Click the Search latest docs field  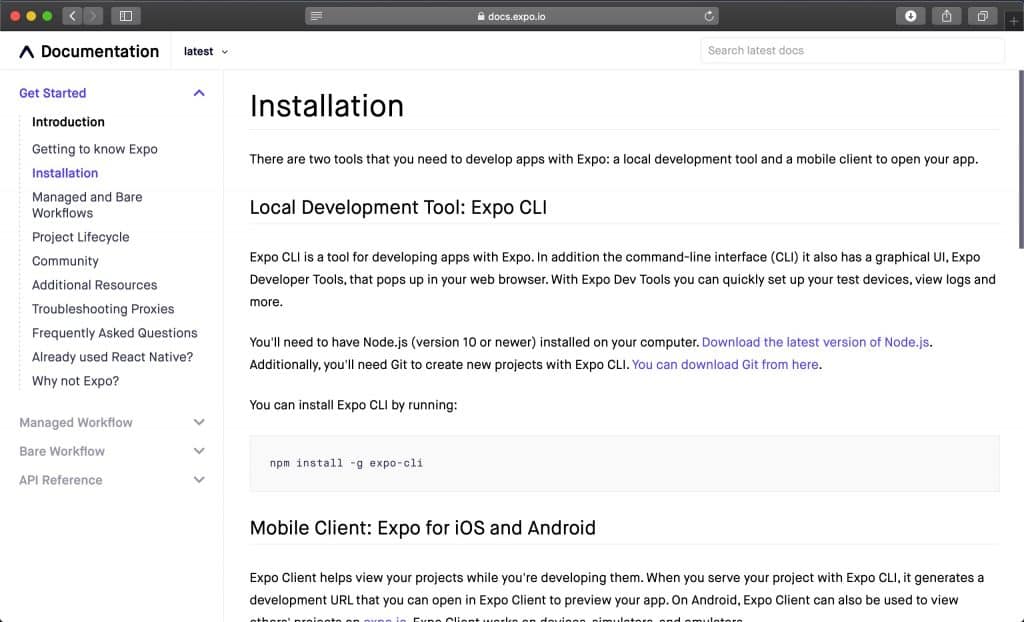point(852,50)
